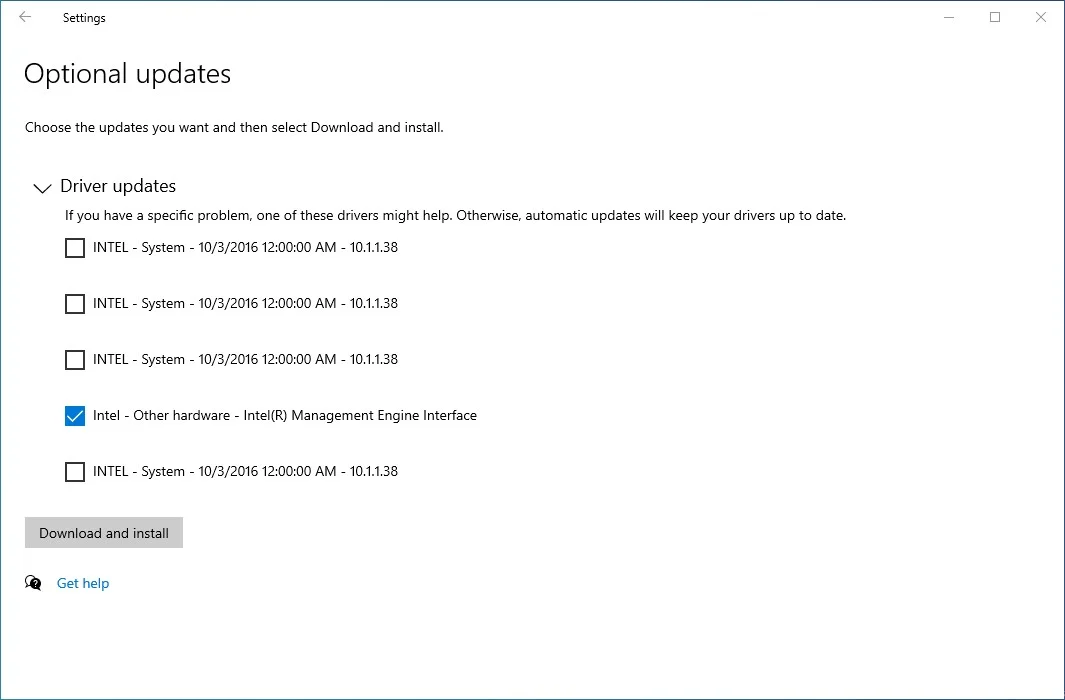The width and height of the screenshot is (1065, 700).
Task: Uncheck the Intel Management Engine Interface checkbox
Action: [75, 416]
